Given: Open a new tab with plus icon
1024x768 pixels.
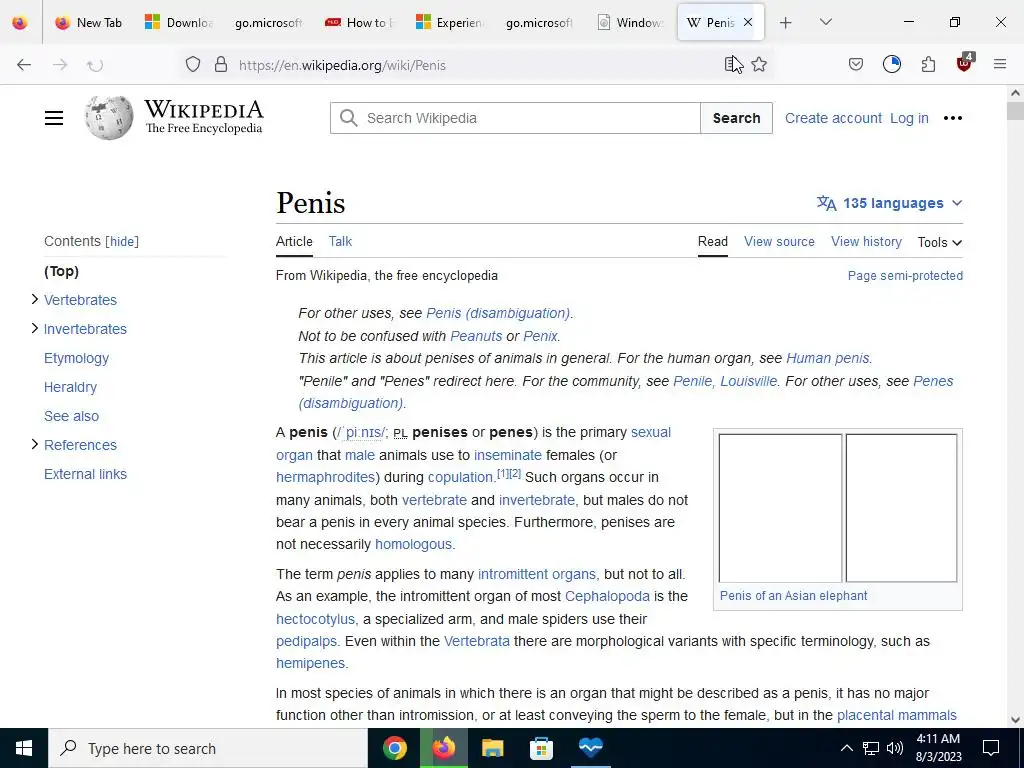Looking at the screenshot, I should point(786,23).
